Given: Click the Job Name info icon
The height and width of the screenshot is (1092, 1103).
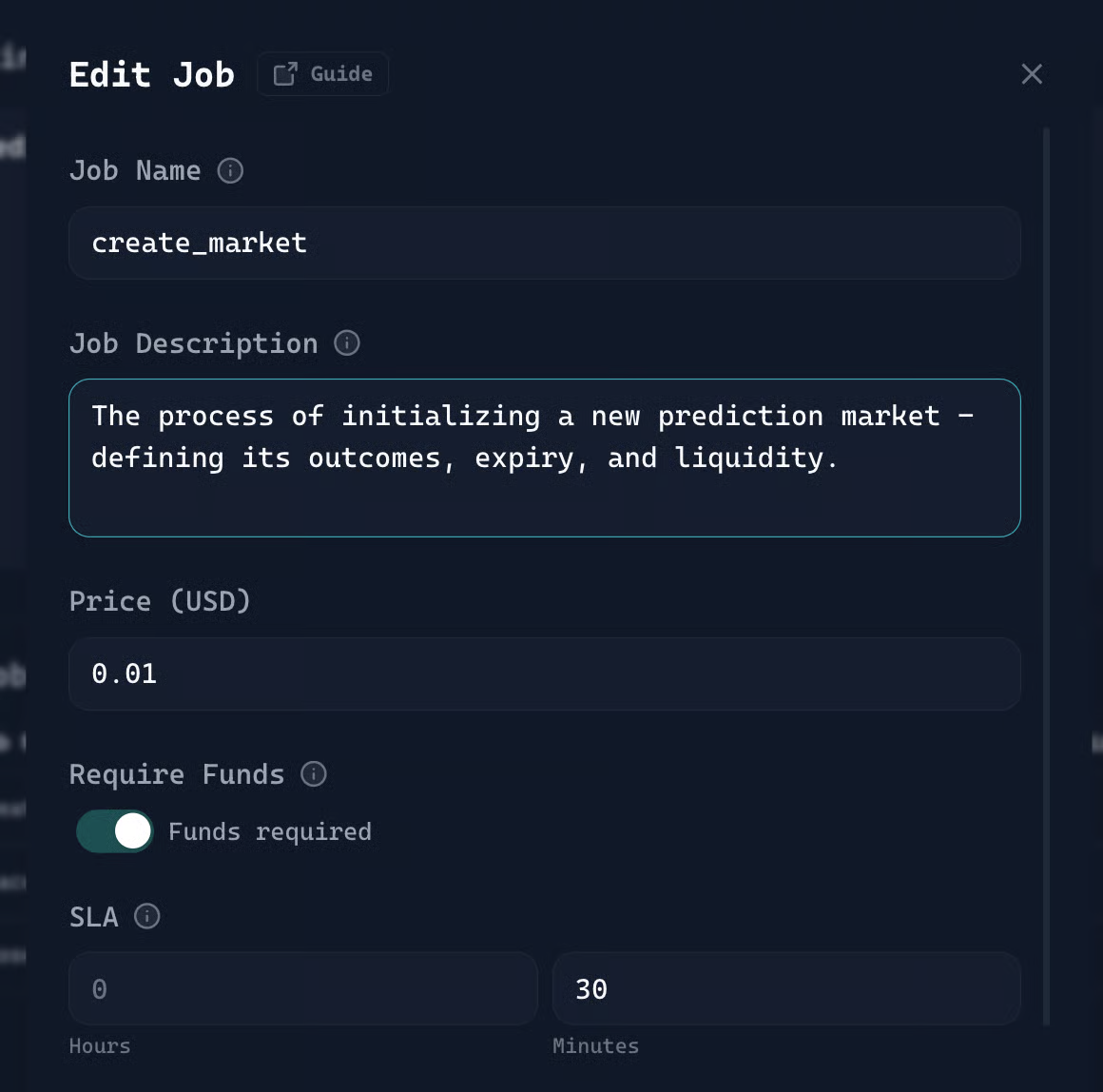Looking at the screenshot, I should coord(230,170).
